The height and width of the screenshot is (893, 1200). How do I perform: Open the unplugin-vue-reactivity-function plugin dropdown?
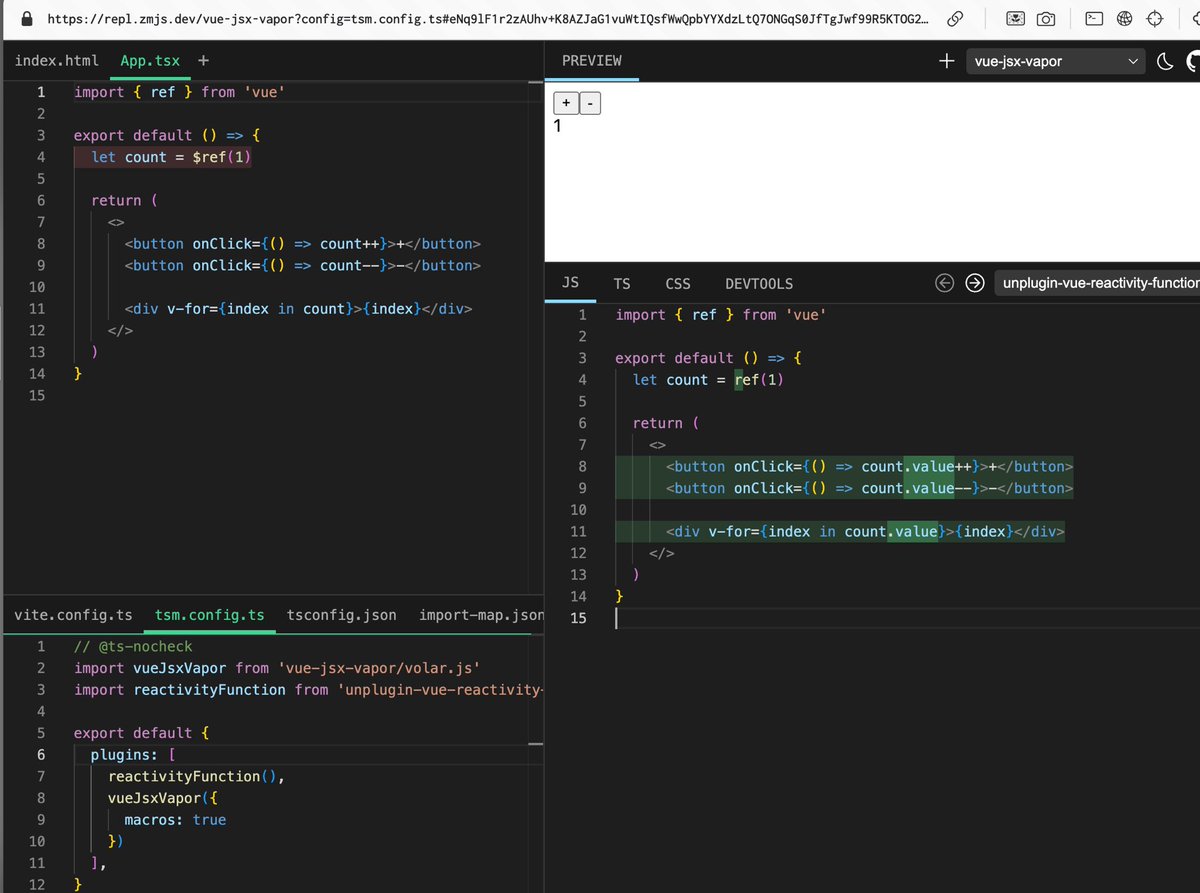1097,283
